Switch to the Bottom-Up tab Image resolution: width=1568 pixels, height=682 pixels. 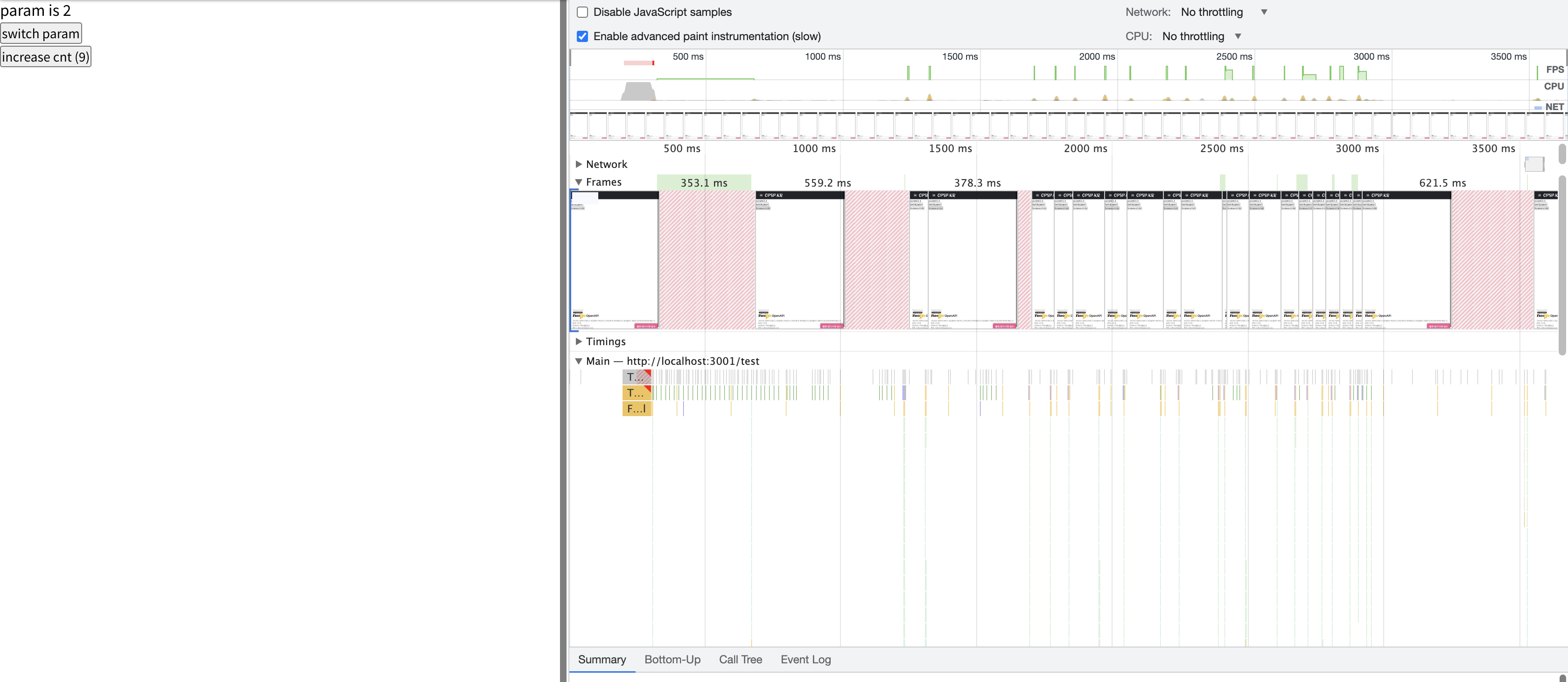[x=672, y=660]
